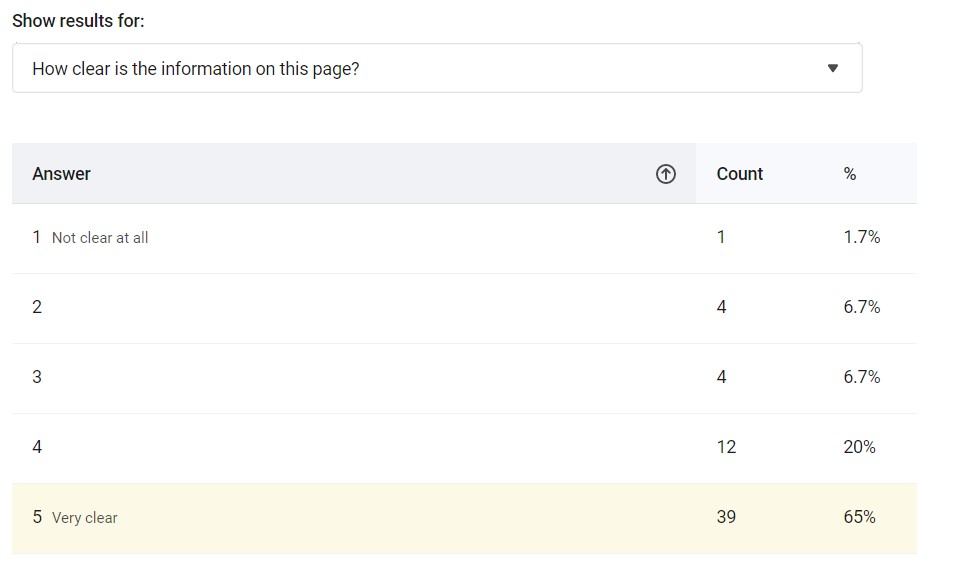Viewport: 957px width, 567px height.
Task: Click the count value 12
Action: click(726, 447)
